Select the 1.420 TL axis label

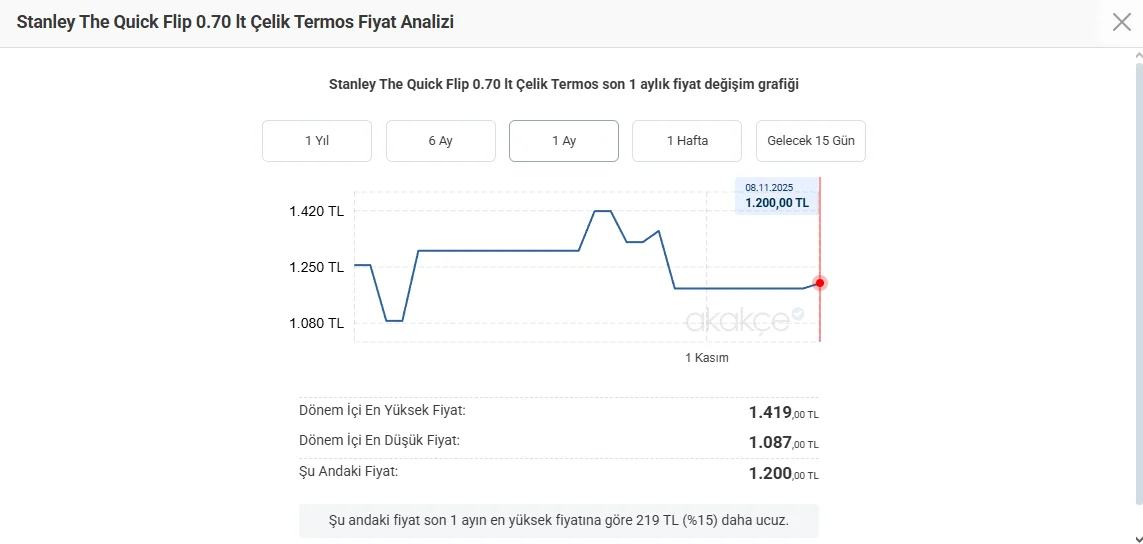[316, 211]
